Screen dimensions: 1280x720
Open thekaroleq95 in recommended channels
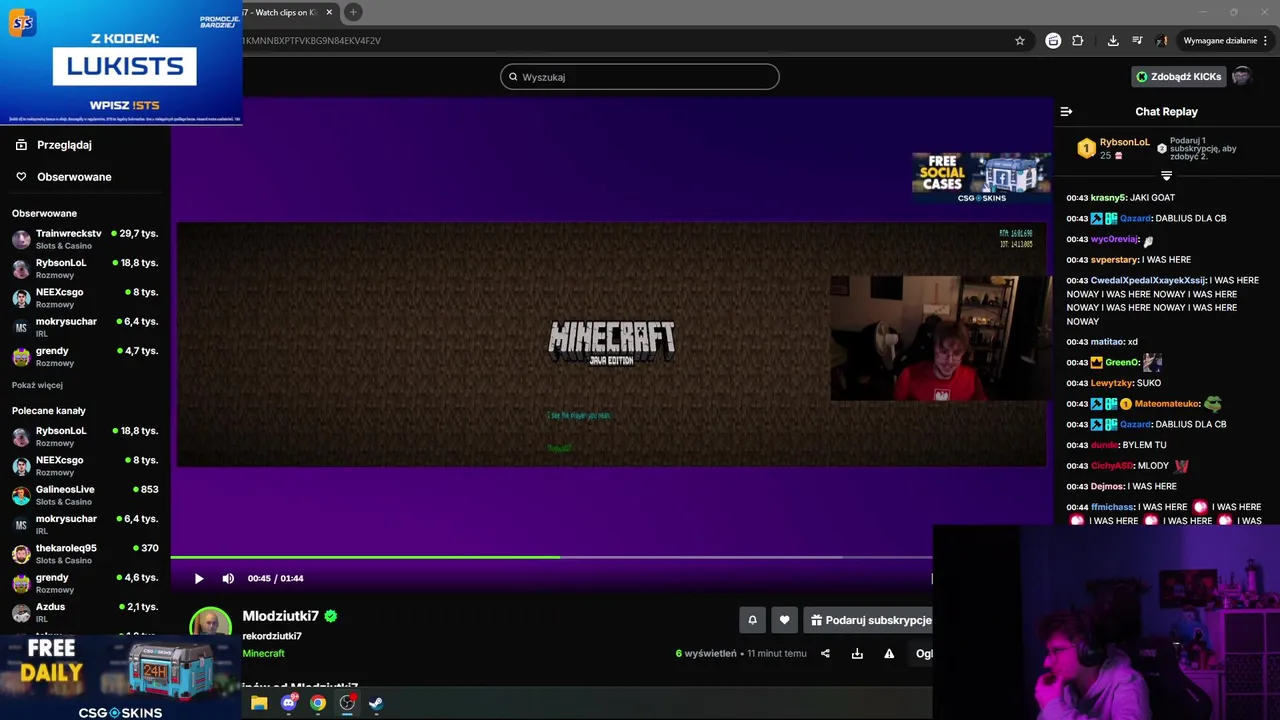pyautogui.click(x=85, y=554)
